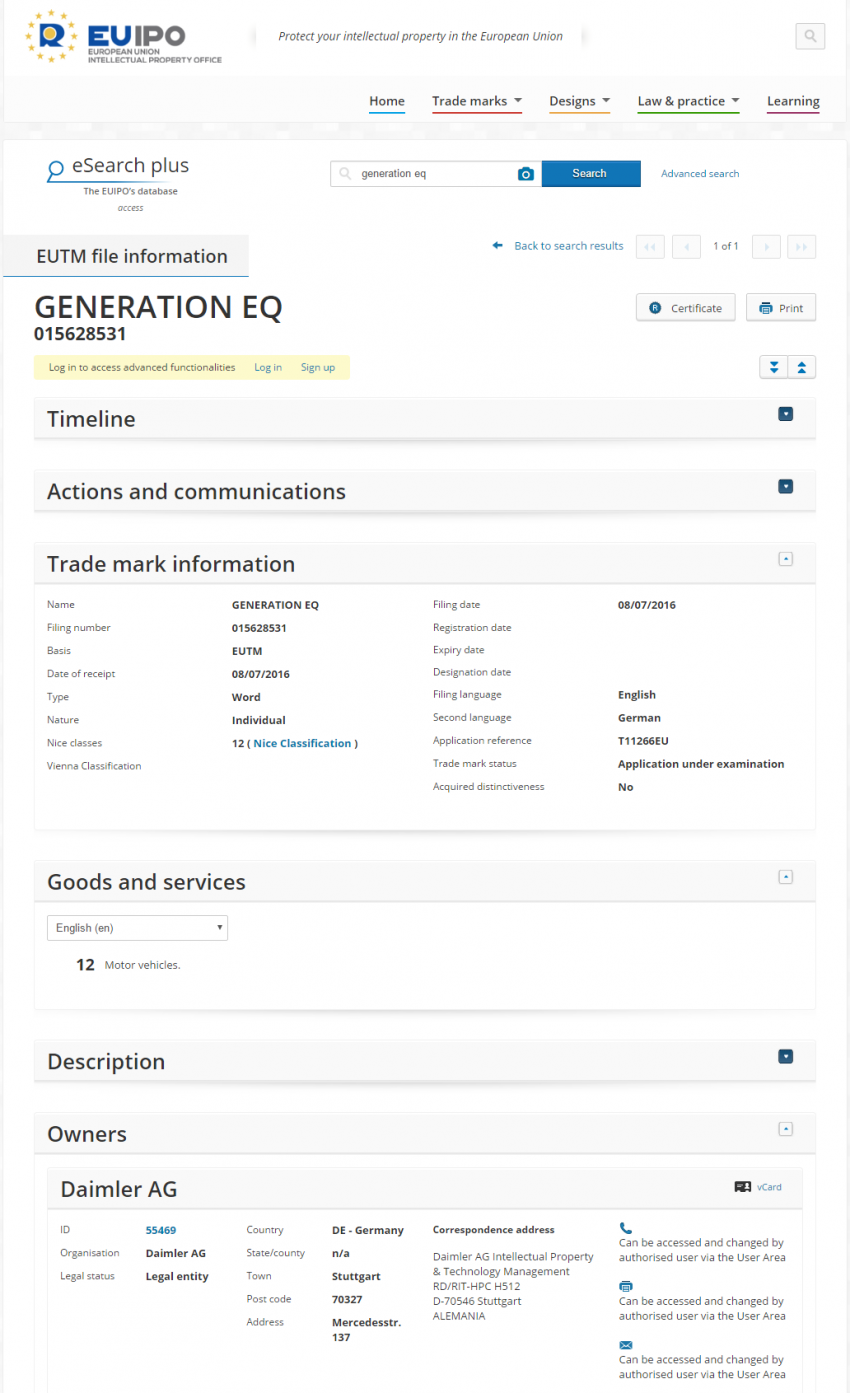Collapse the Owners section

pyautogui.click(x=786, y=1129)
